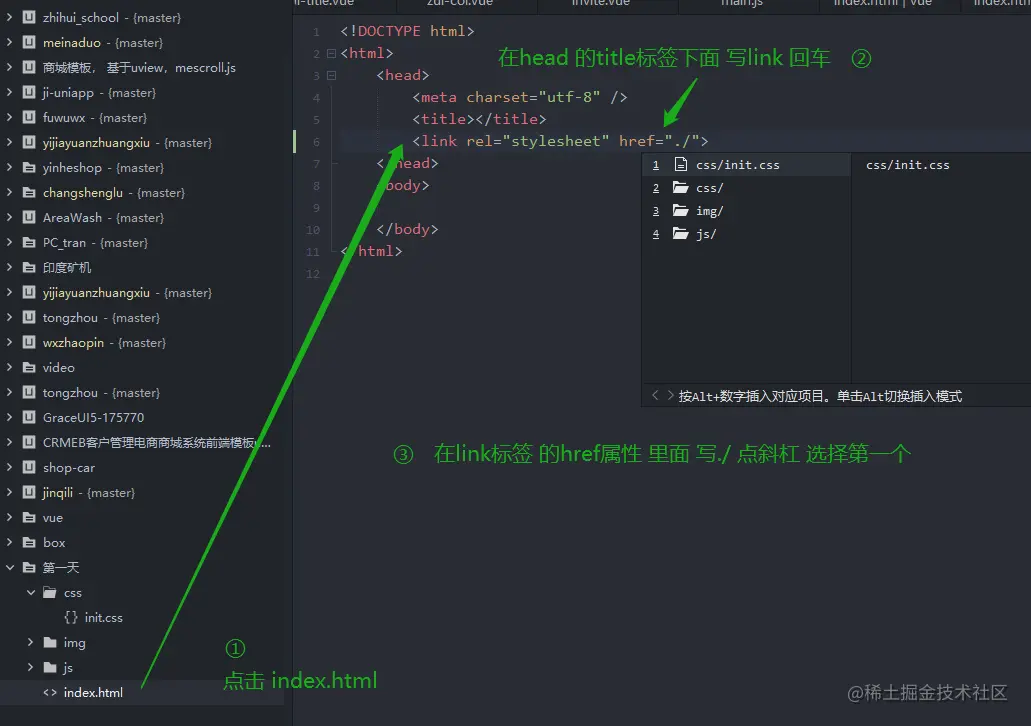Choose css/ folder in the autocomplete list
Viewport: 1031px width, 726px height.
[746, 187]
